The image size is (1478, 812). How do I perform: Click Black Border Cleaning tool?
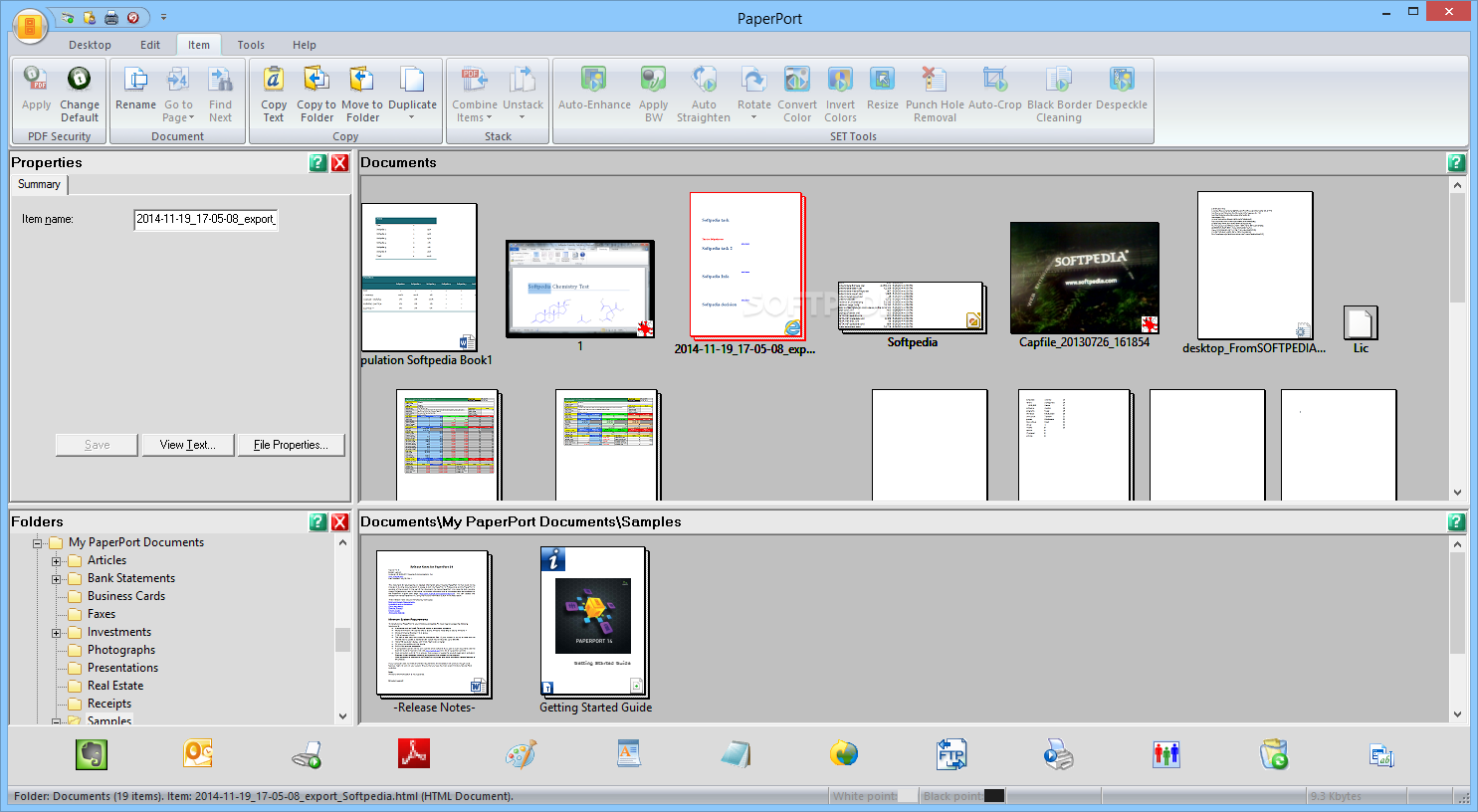tap(1059, 95)
